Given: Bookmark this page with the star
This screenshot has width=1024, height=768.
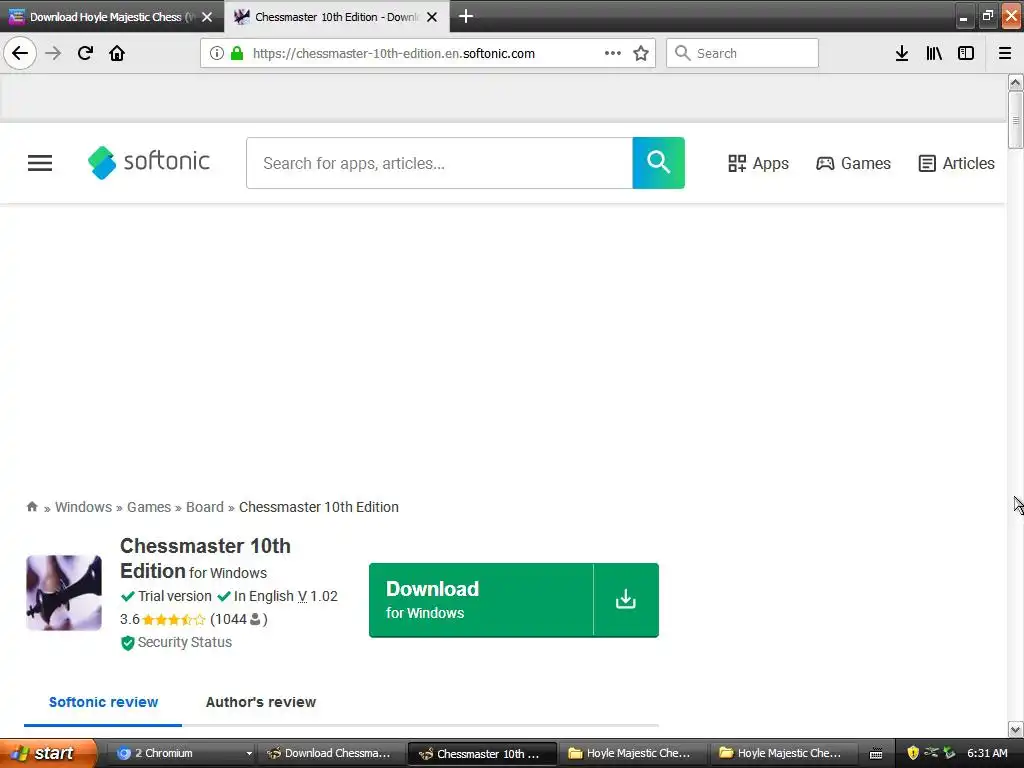Looking at the screenshot, I should coord(641,53).
